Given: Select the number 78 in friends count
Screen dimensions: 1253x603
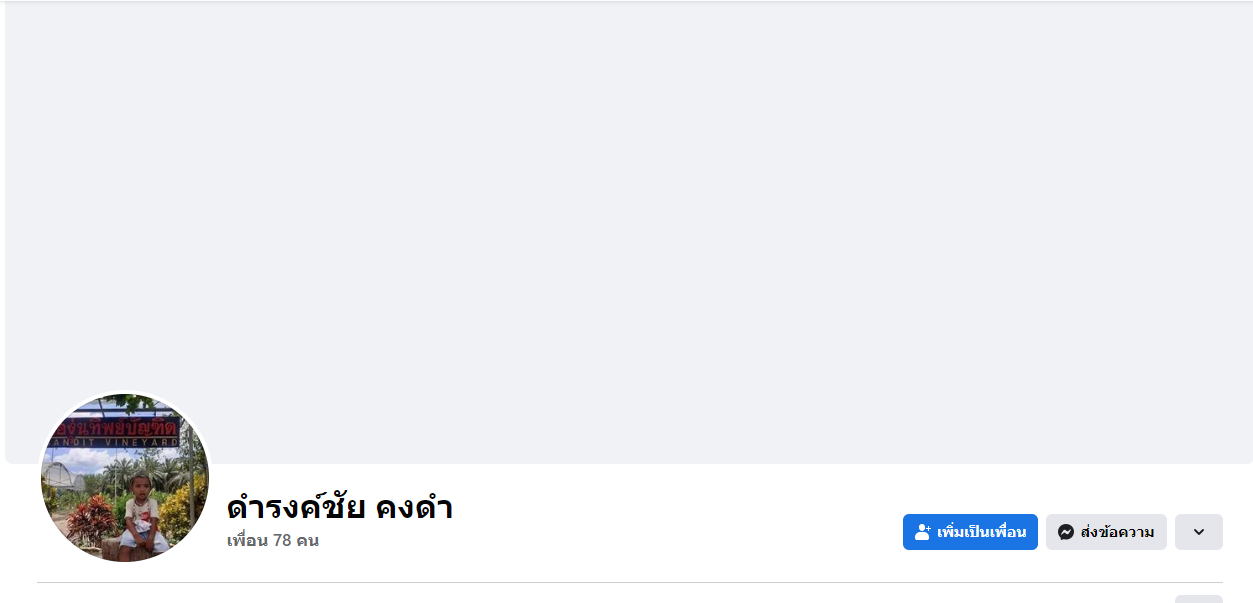Looking at the screenshot, I should click(283, 541).
